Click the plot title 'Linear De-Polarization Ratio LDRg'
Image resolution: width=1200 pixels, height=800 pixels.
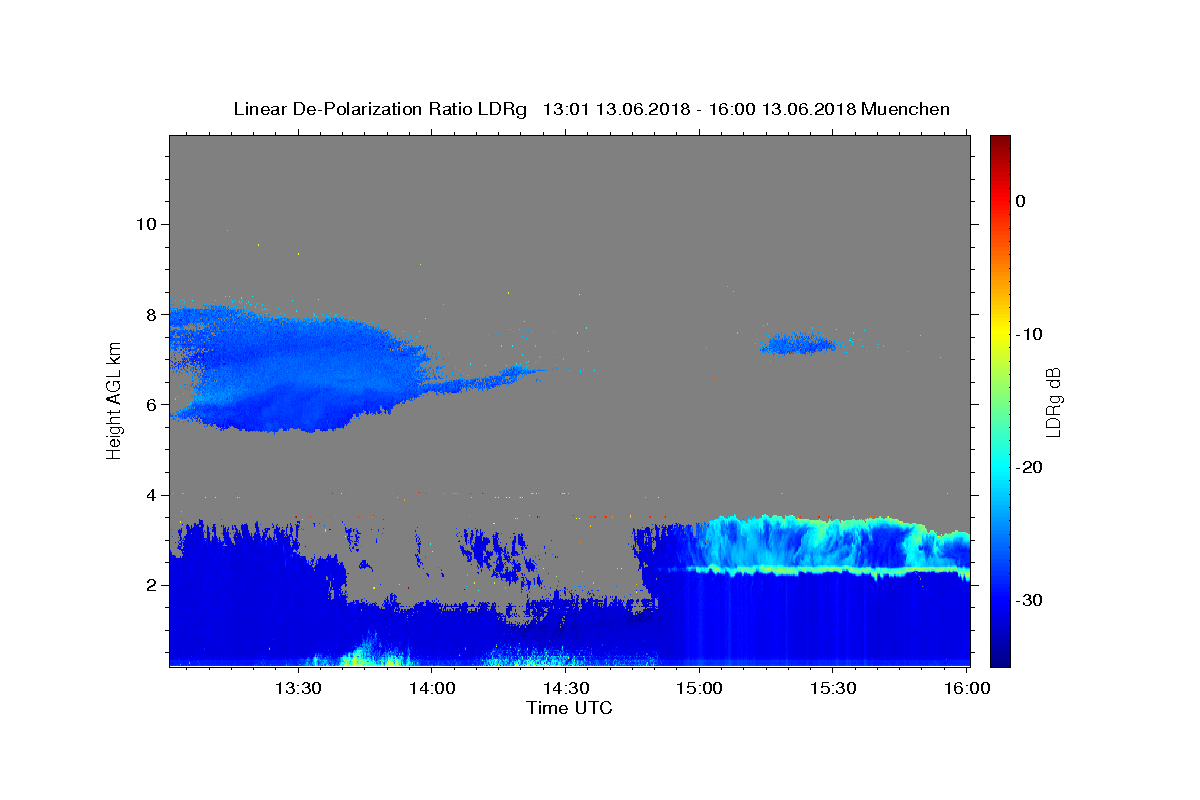pos(379,109)
